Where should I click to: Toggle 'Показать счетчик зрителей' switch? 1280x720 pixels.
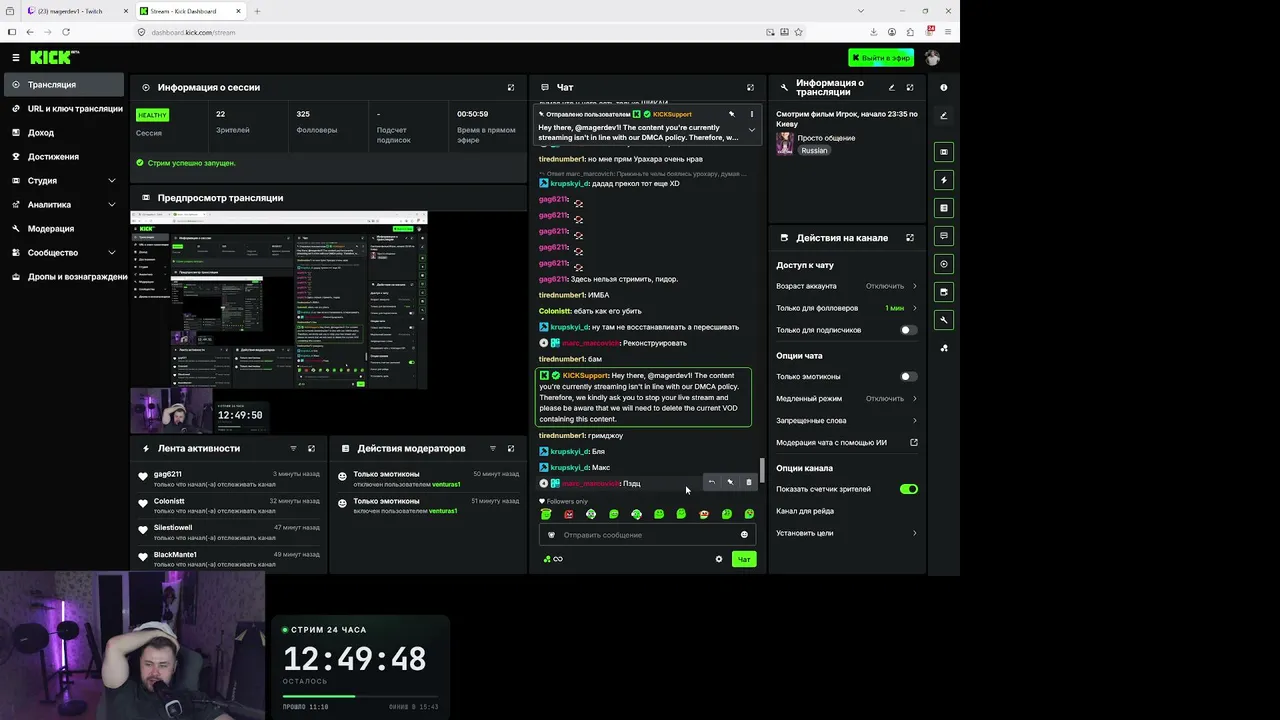[908, 489]
